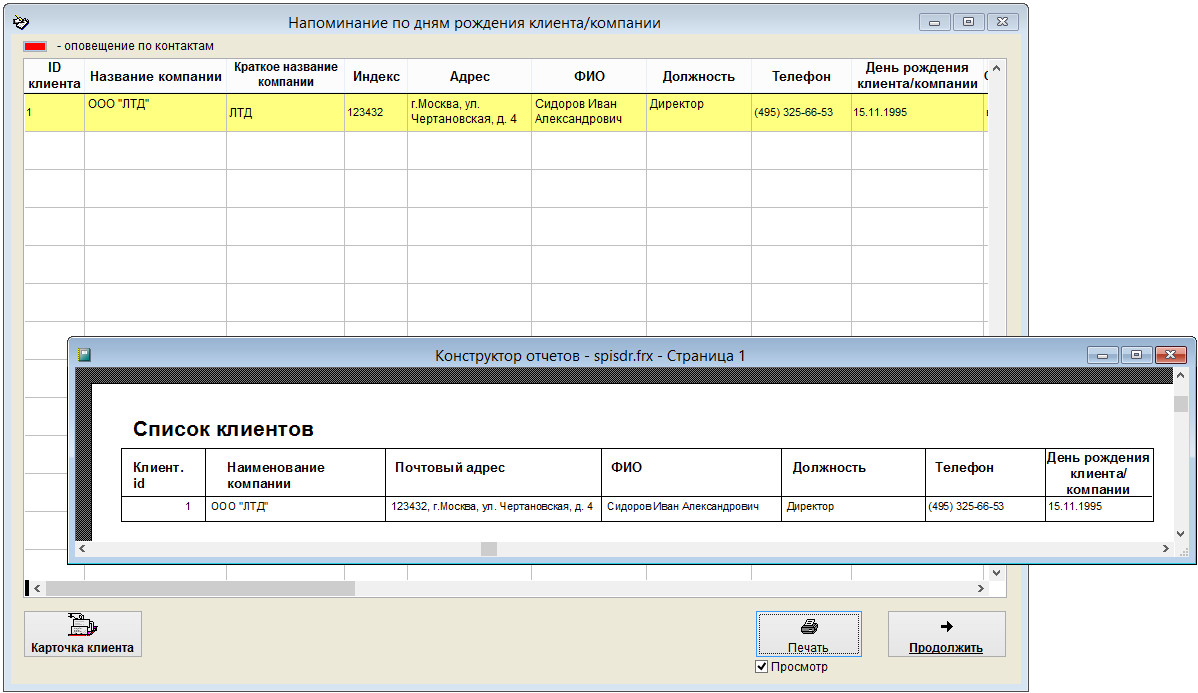
Task: Click the Телефон column header in grid
Action: click(x=801, y=76)
